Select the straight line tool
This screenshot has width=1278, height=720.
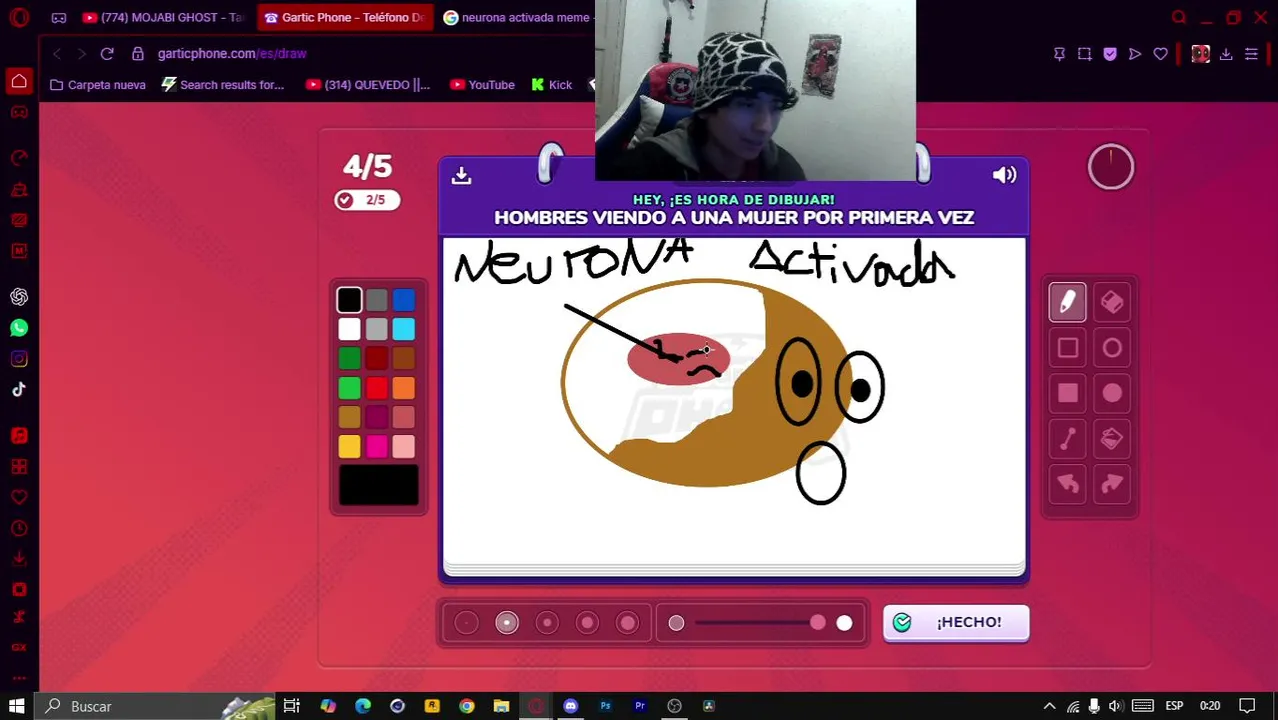[x=1067, y=439]
